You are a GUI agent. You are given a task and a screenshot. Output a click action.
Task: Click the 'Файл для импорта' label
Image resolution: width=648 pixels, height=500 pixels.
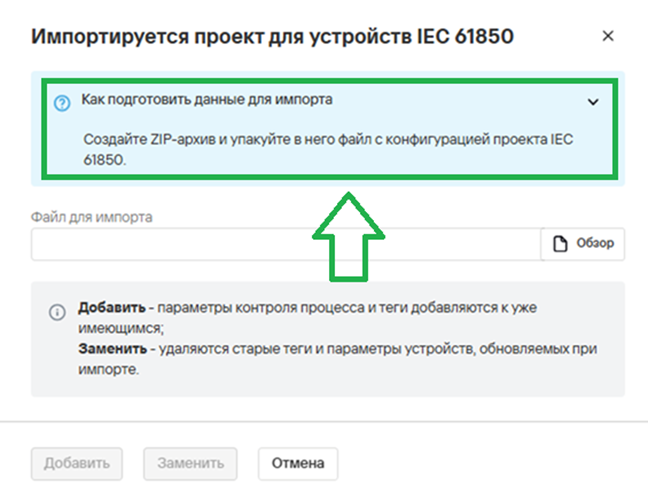(x=92, y=217)
